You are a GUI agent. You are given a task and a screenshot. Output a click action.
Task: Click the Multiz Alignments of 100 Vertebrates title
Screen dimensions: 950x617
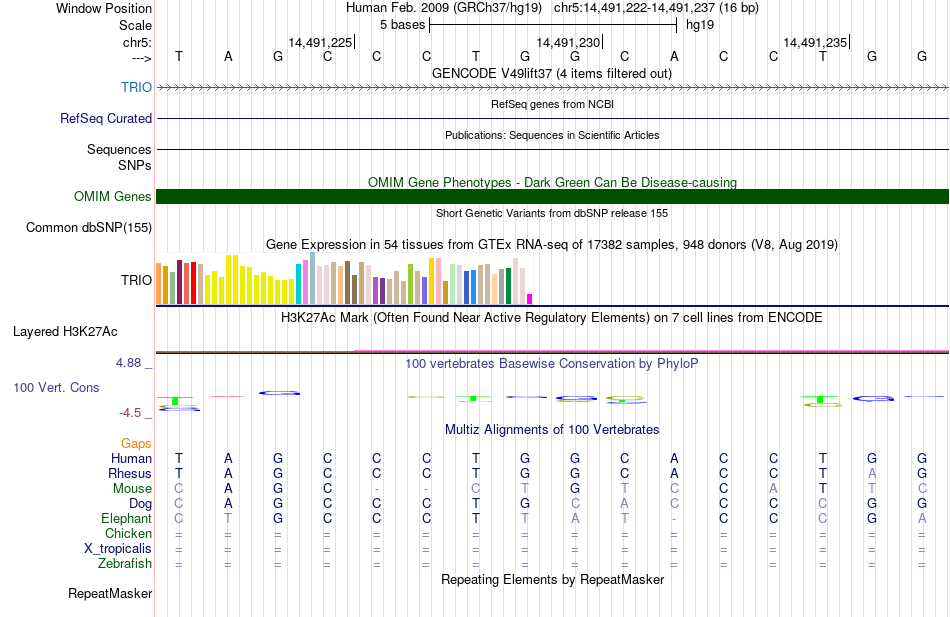click(x=552, y=430)
